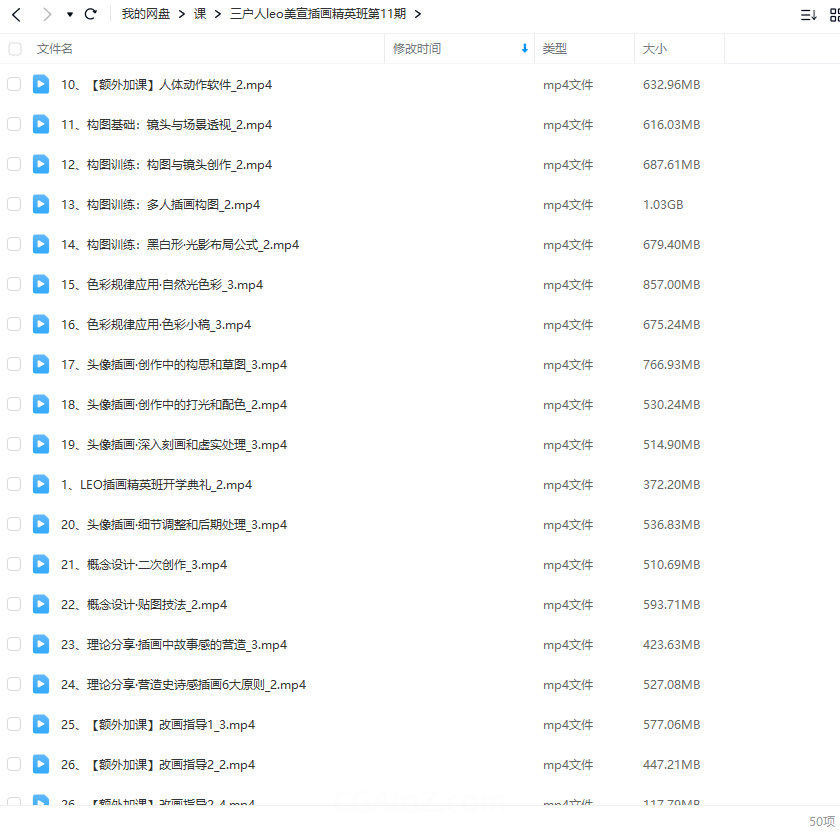Open 20、头像插画·细节调整和后期处理_3.mp4
Image resolution: width=840 pixels, height=832 pixels.
174,525
